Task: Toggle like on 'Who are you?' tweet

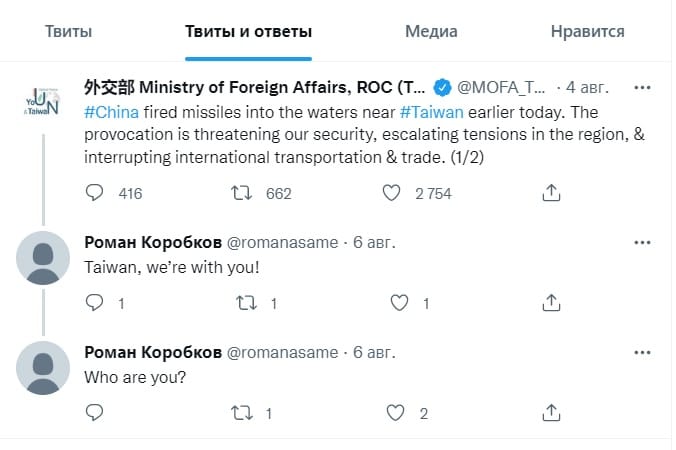Action: pos(395,412)
